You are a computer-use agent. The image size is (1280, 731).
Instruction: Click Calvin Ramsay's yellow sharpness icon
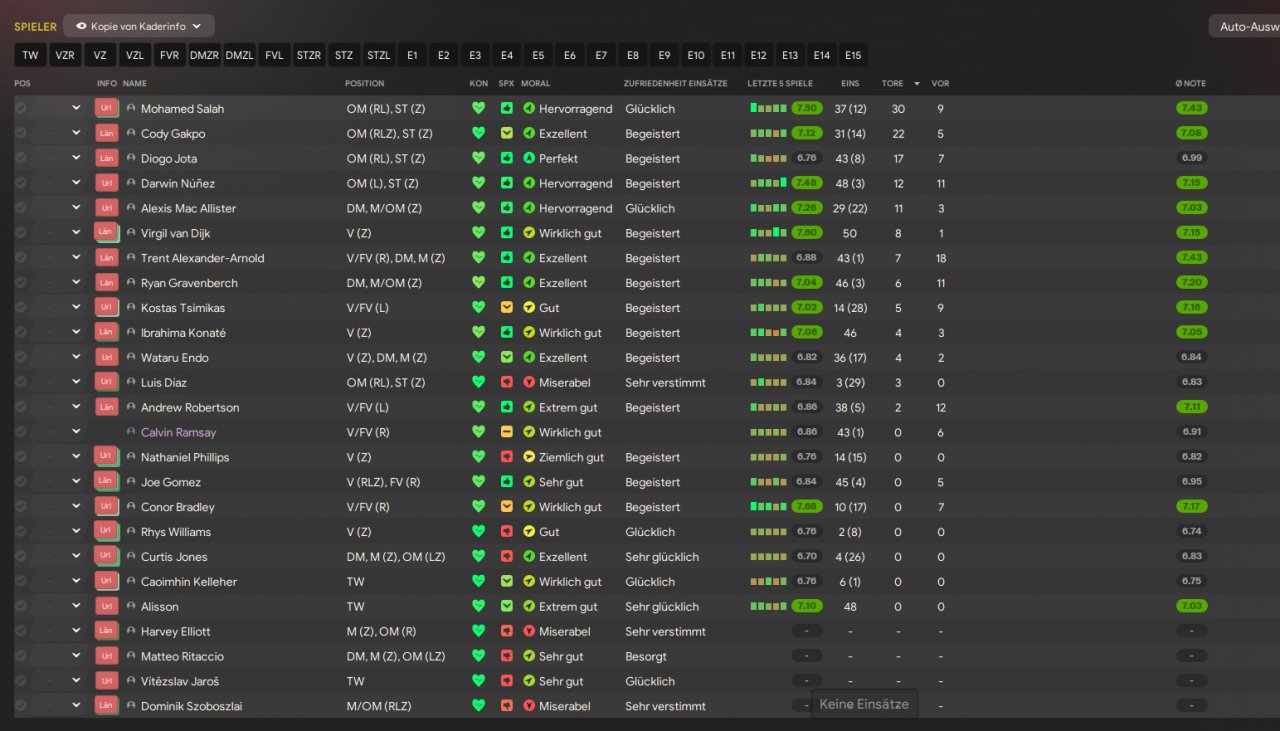[507, 432]
